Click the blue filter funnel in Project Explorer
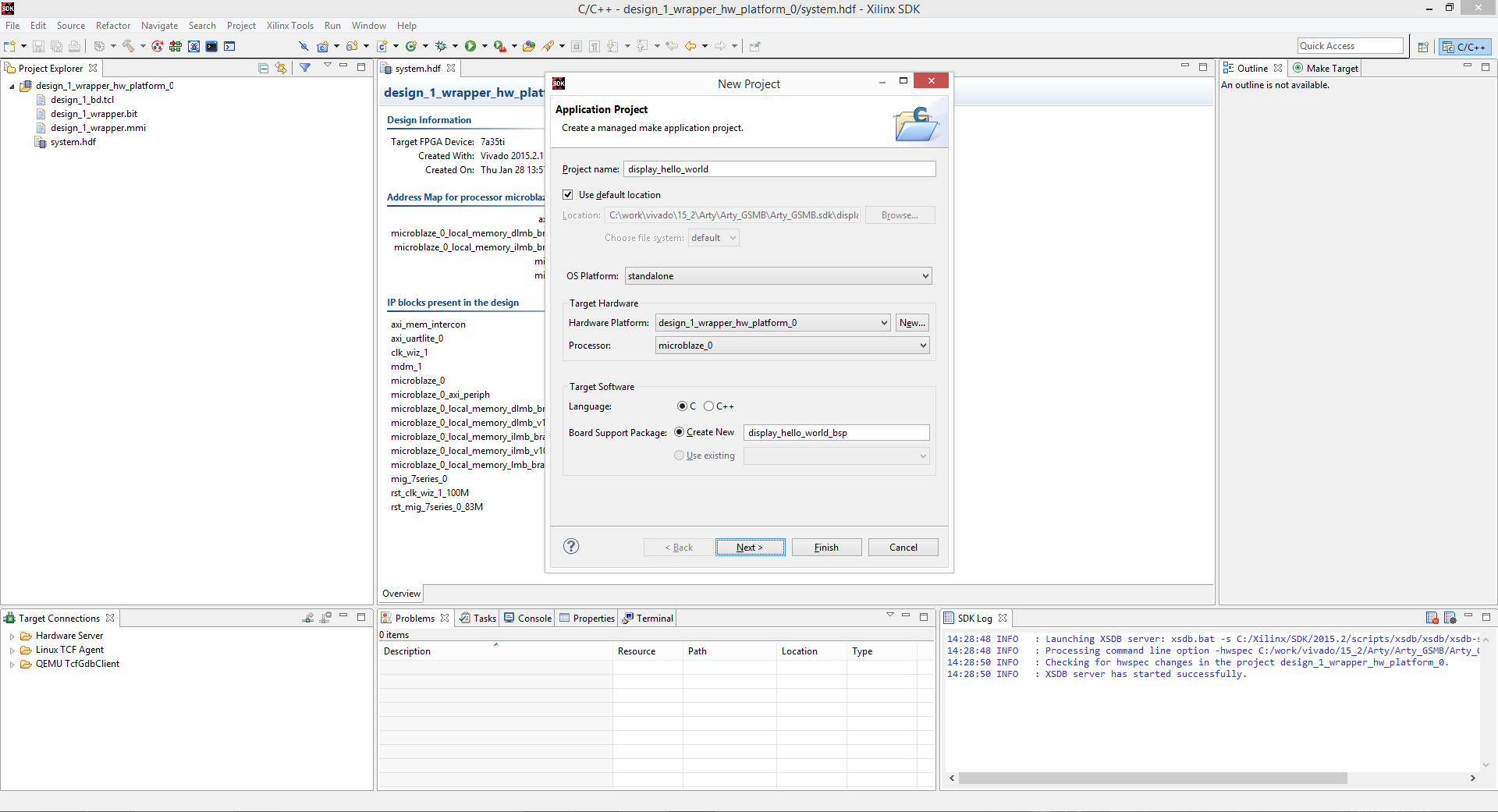The height and width of the screenshot is (812, 1498). (305, 68)
